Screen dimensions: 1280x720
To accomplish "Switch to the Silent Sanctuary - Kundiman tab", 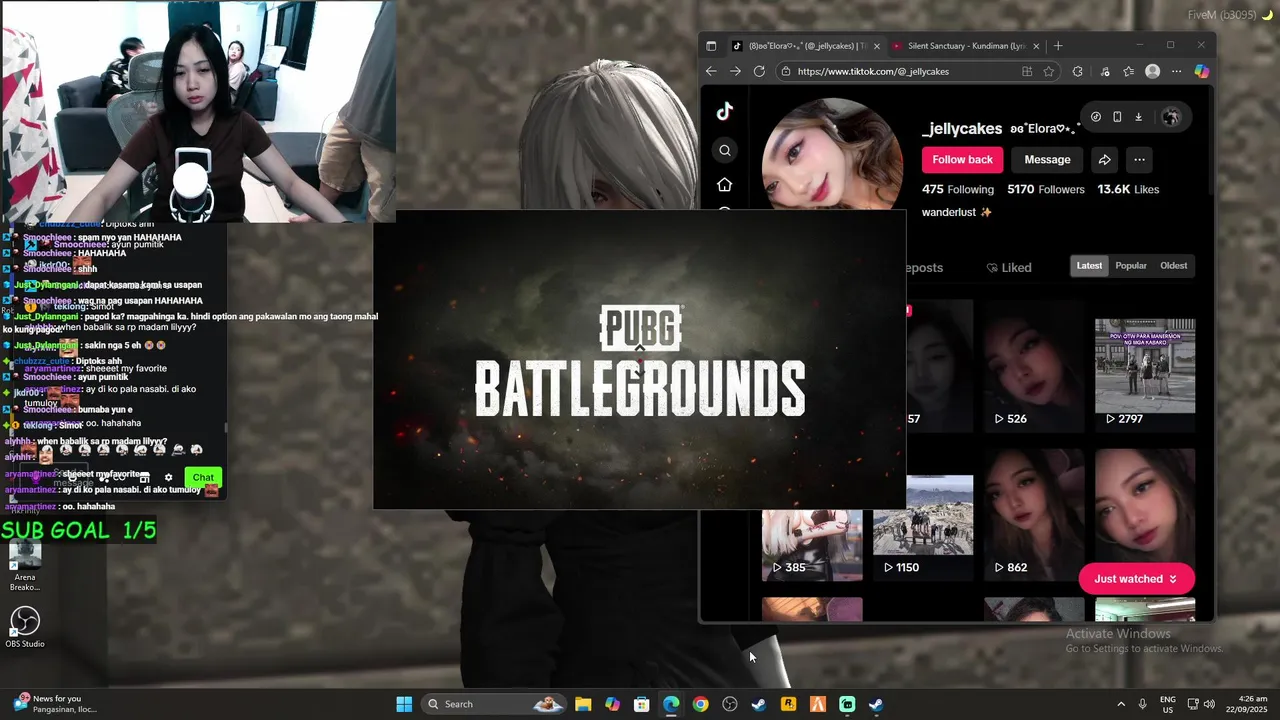I will point(966,46).
